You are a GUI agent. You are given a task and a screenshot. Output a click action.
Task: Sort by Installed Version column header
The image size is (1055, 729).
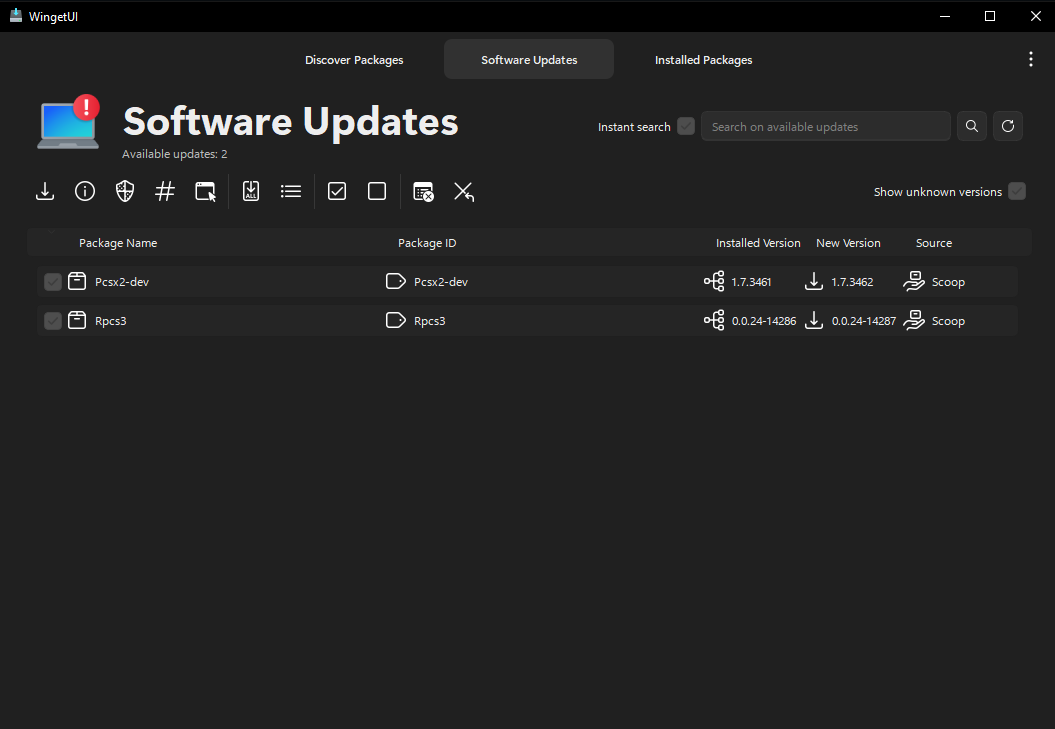pos(758,243)
